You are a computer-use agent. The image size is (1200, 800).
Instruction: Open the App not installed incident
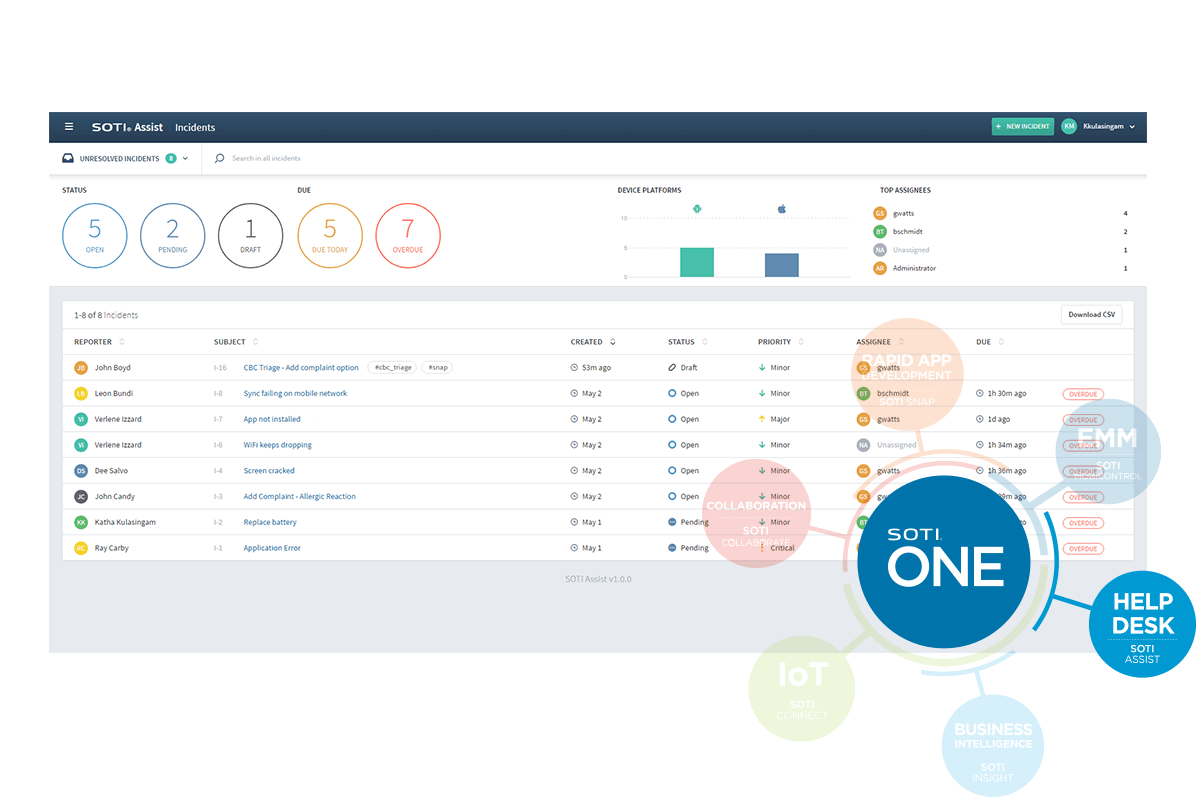pyautogui.click(x=272, y=419)
